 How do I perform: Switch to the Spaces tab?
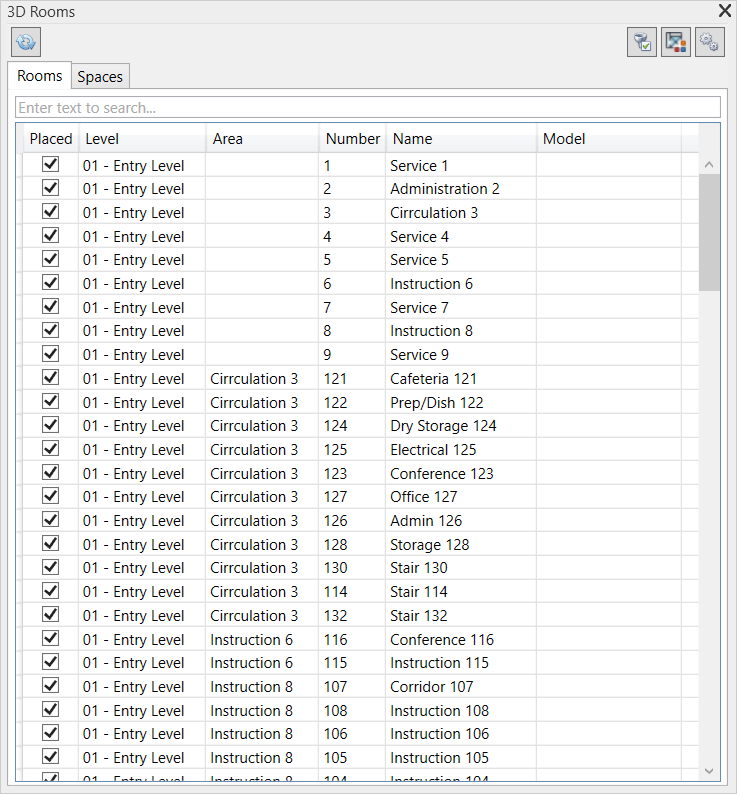coord(100,77)
